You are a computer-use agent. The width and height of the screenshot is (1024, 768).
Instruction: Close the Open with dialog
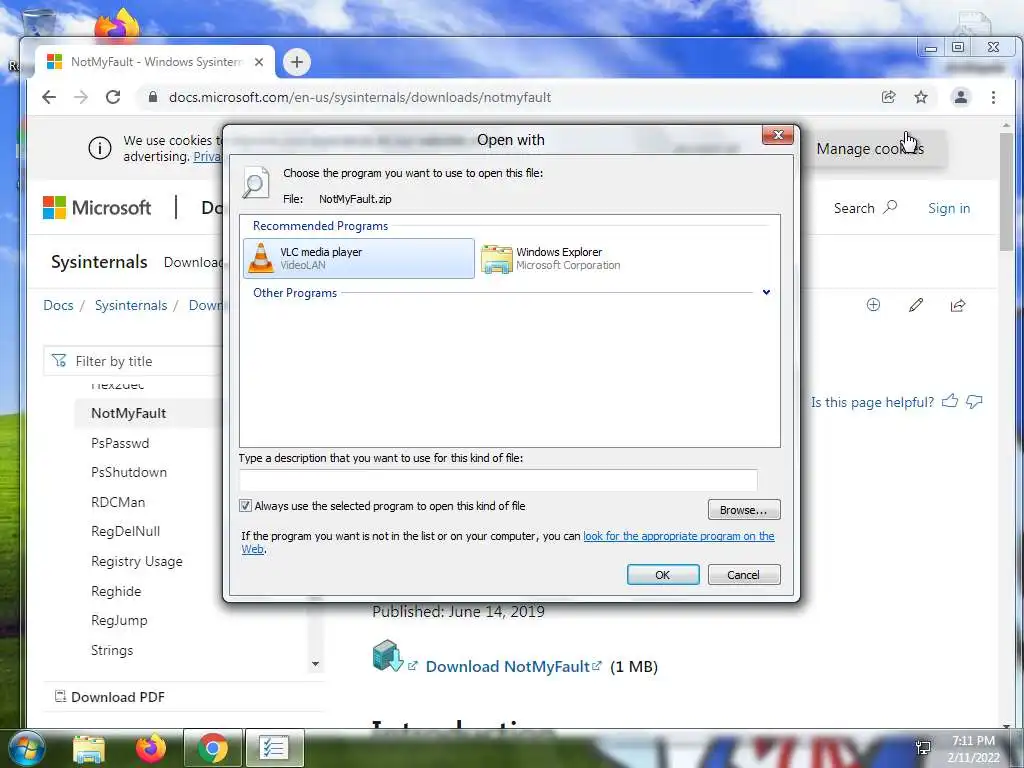click(778, 135)
